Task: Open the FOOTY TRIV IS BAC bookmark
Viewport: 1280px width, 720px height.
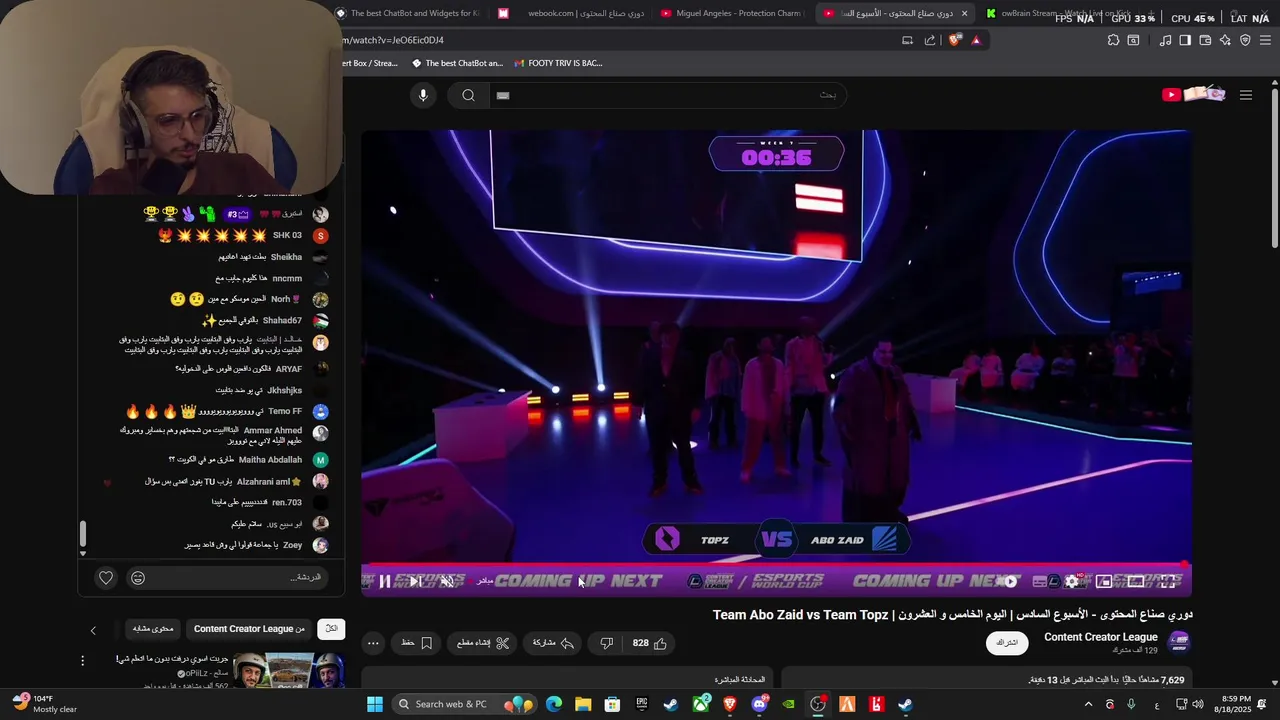Action: coord(558,63)
